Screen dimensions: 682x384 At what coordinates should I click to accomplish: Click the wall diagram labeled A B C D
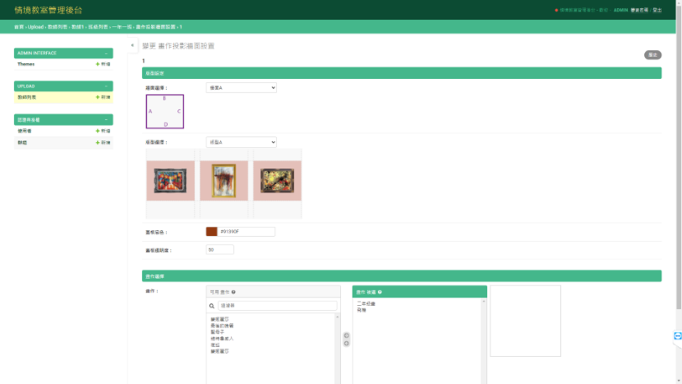click(x=165, y=111)
